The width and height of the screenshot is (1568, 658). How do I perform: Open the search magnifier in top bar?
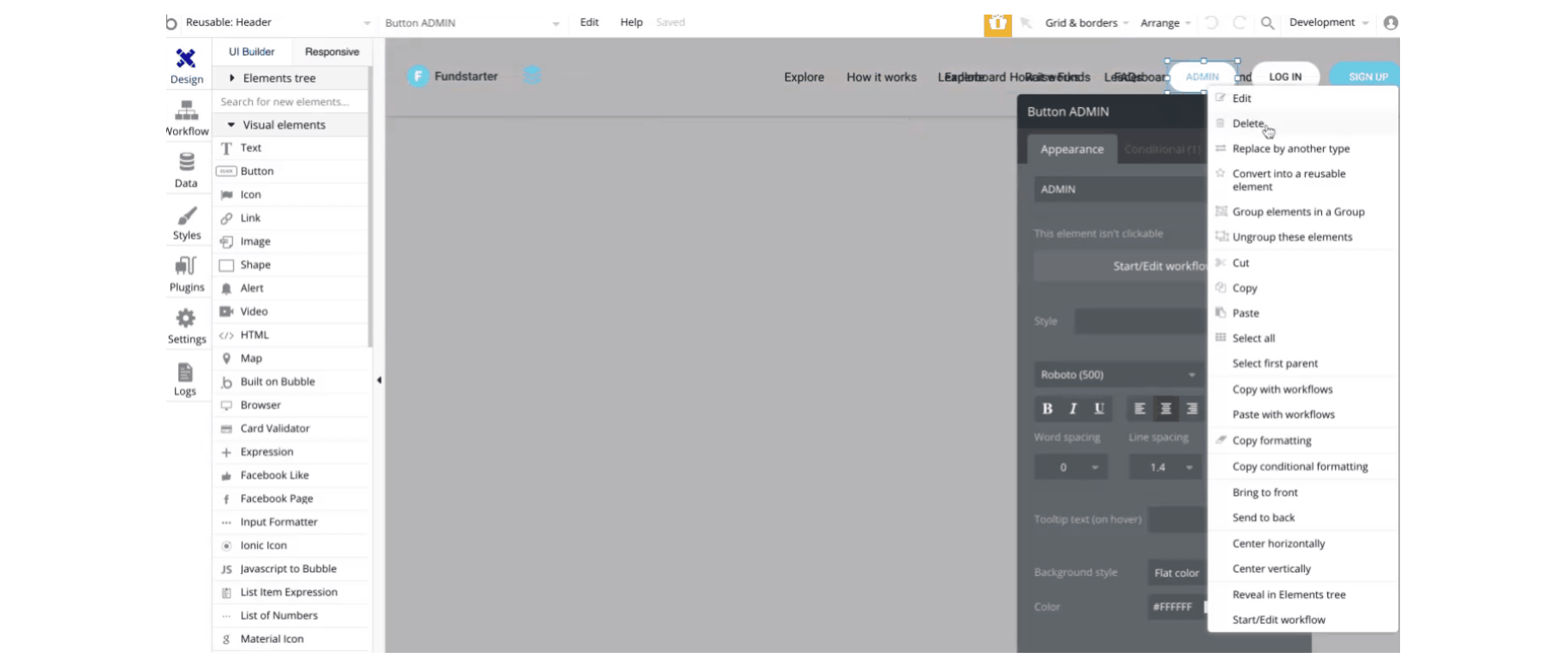[1267, 23]
